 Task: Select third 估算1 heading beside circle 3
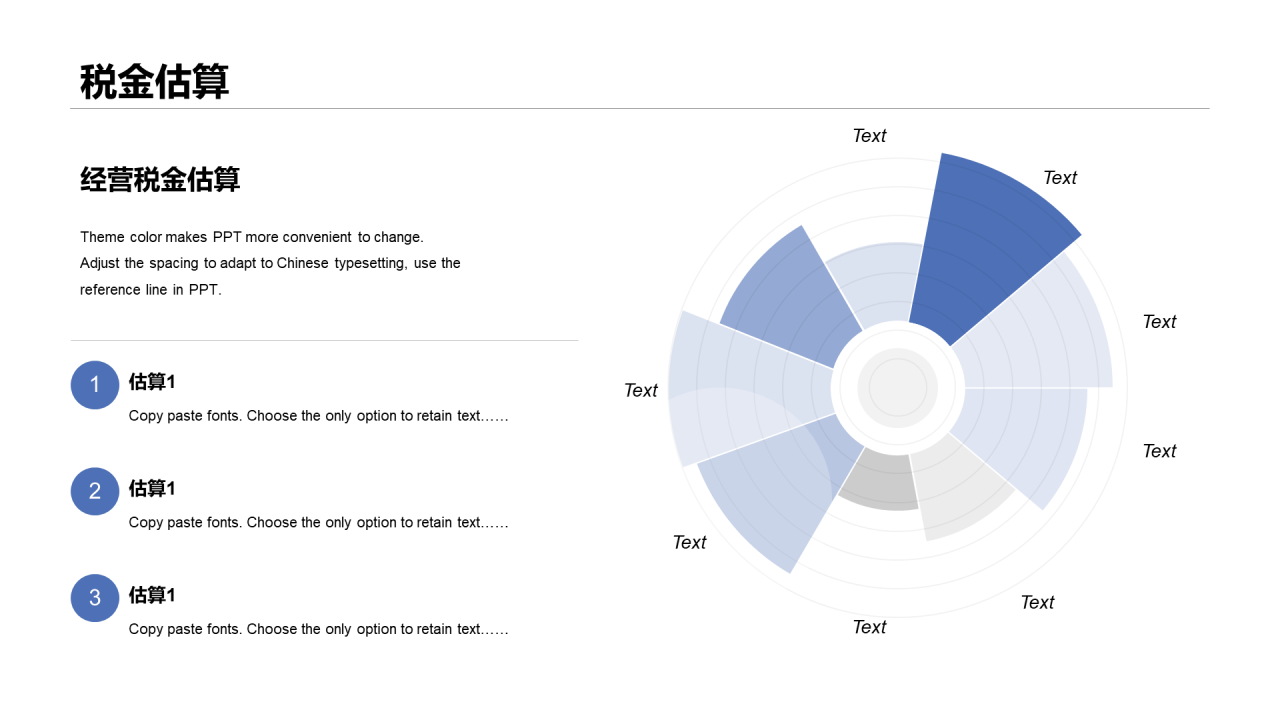coord(152,595)
